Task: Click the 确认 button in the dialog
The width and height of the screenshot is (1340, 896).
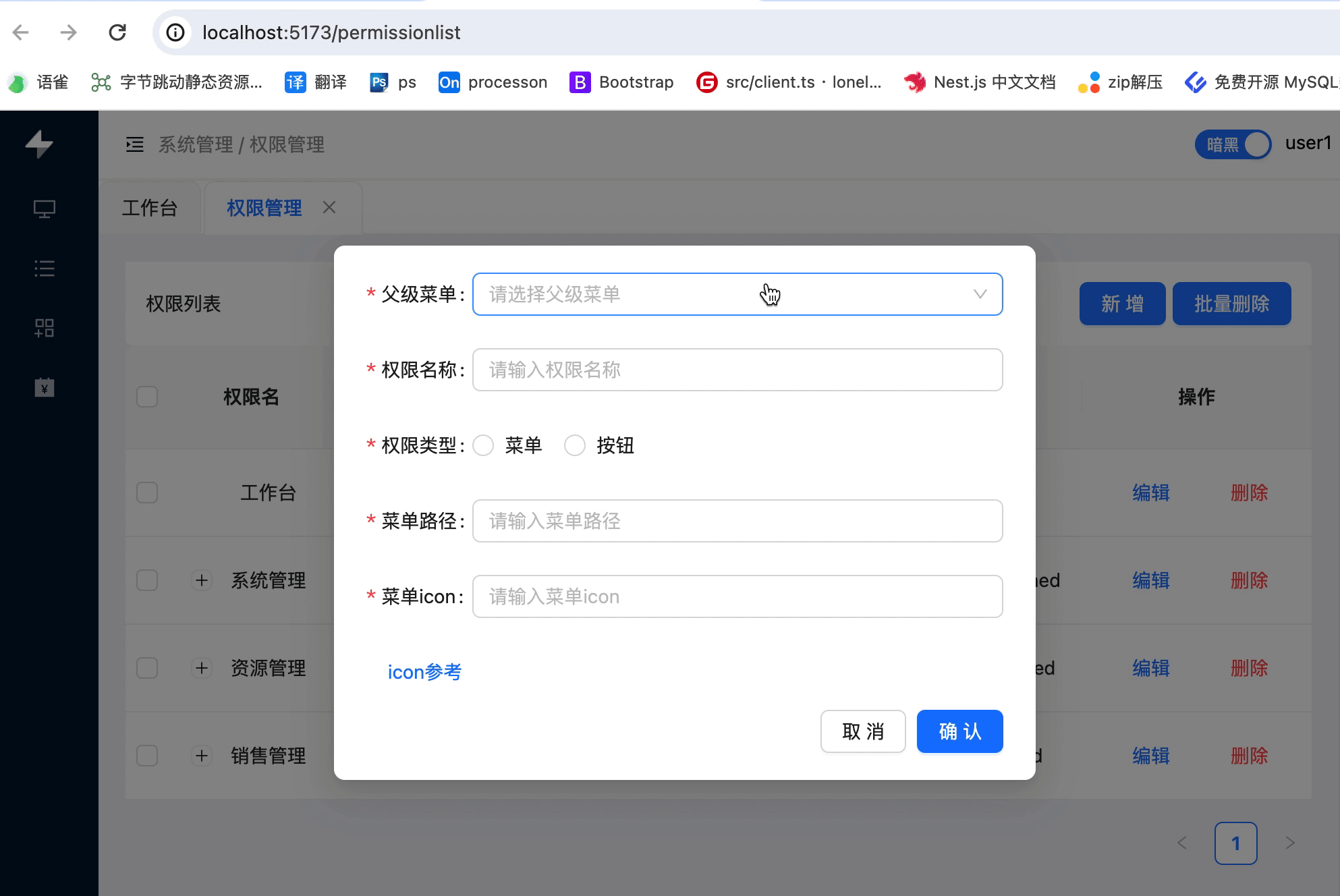Action: 959,731
